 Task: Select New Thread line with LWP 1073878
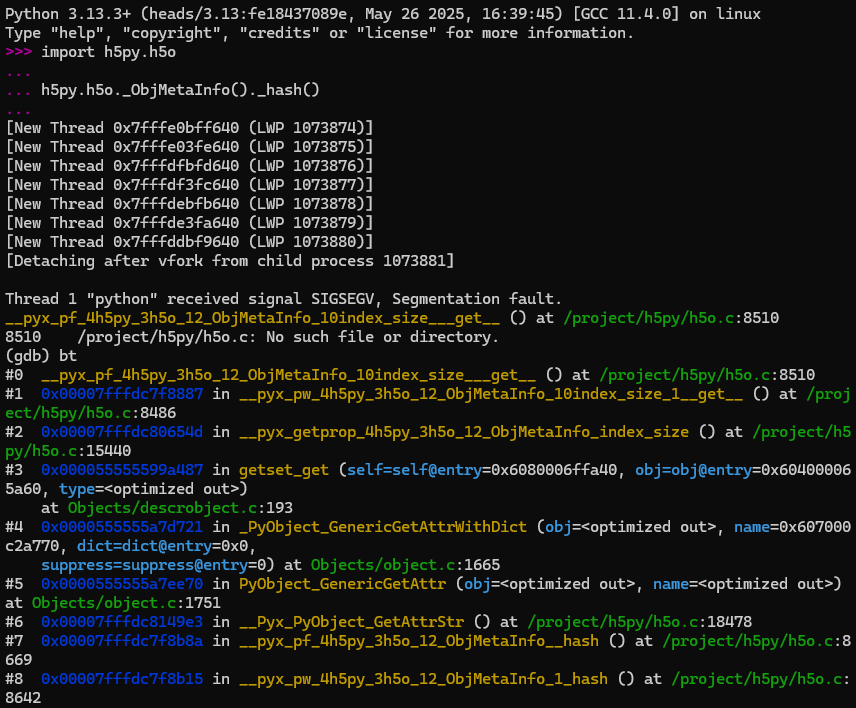[189, 204]
